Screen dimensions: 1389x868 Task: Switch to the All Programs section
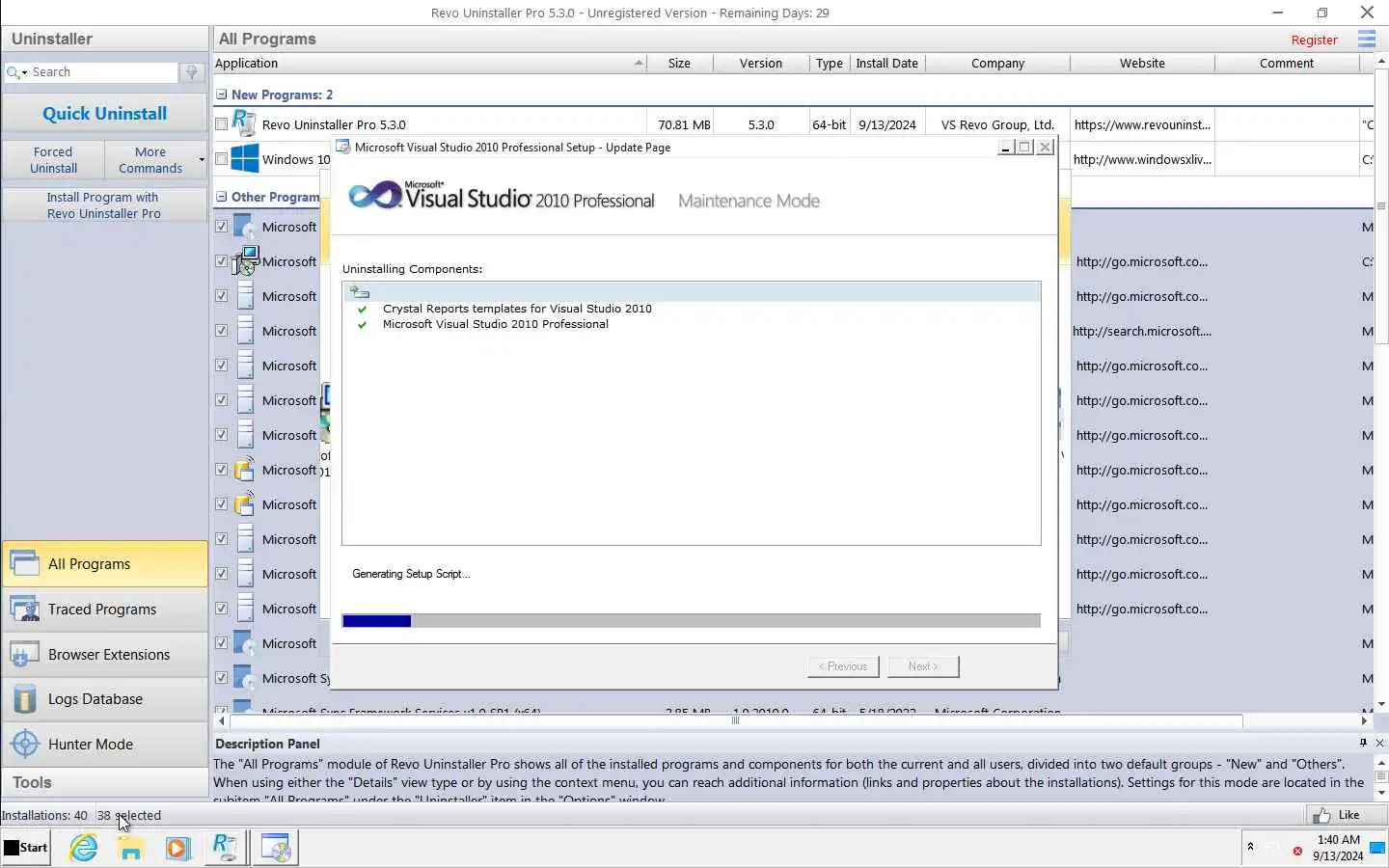[x=104, y=564]
